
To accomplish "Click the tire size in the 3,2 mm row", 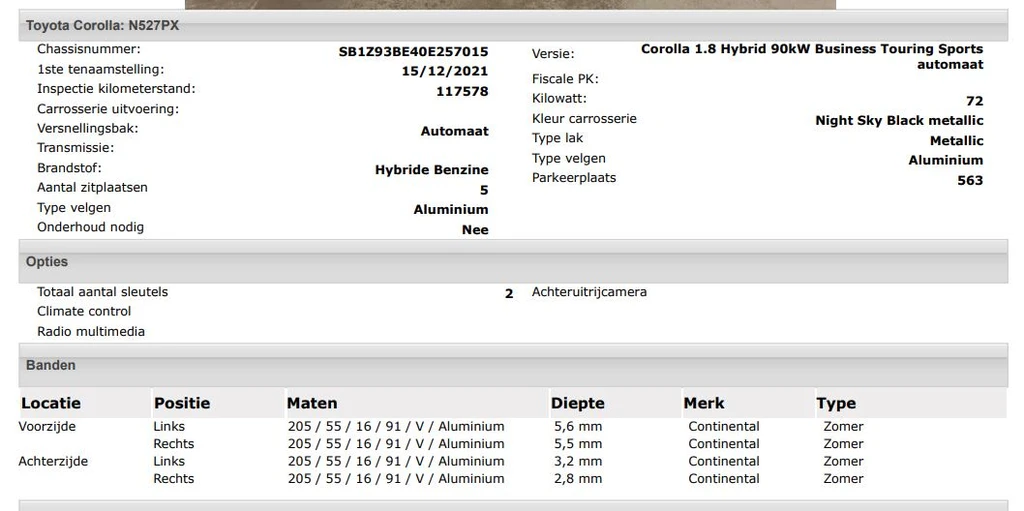I will pos(396,461).
